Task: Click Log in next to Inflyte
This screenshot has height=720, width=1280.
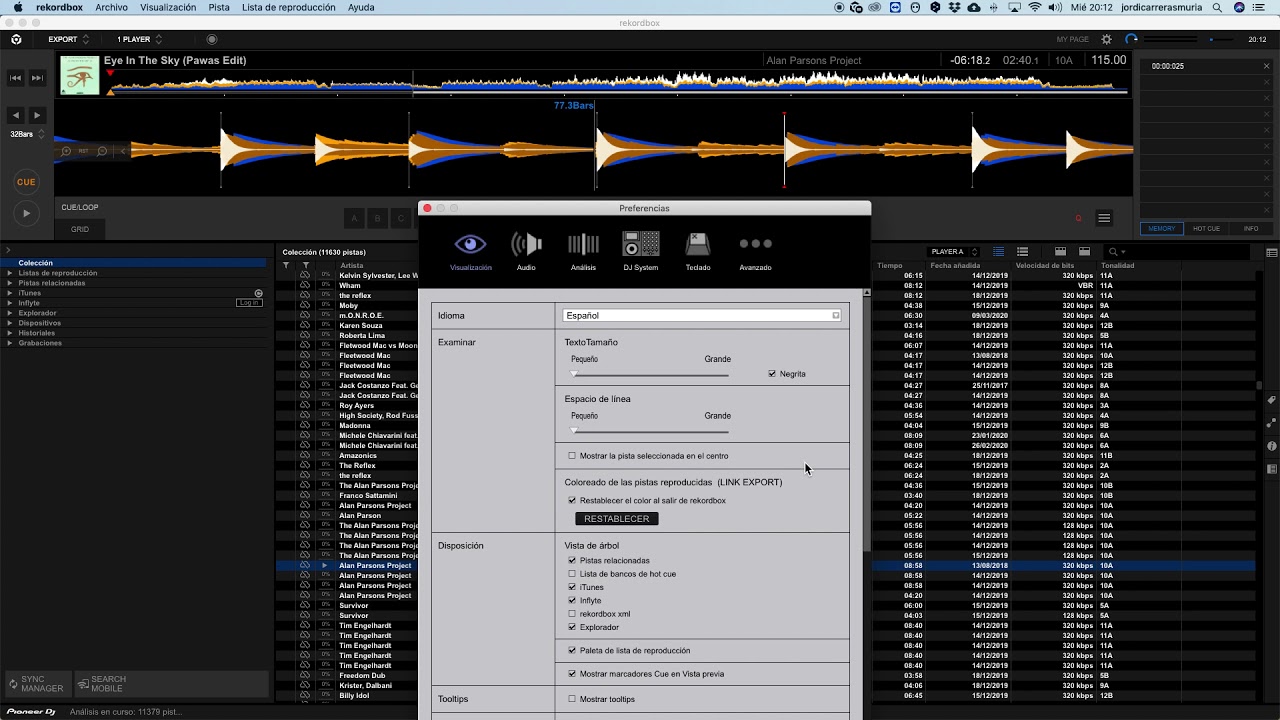Action: pos(249,303)
